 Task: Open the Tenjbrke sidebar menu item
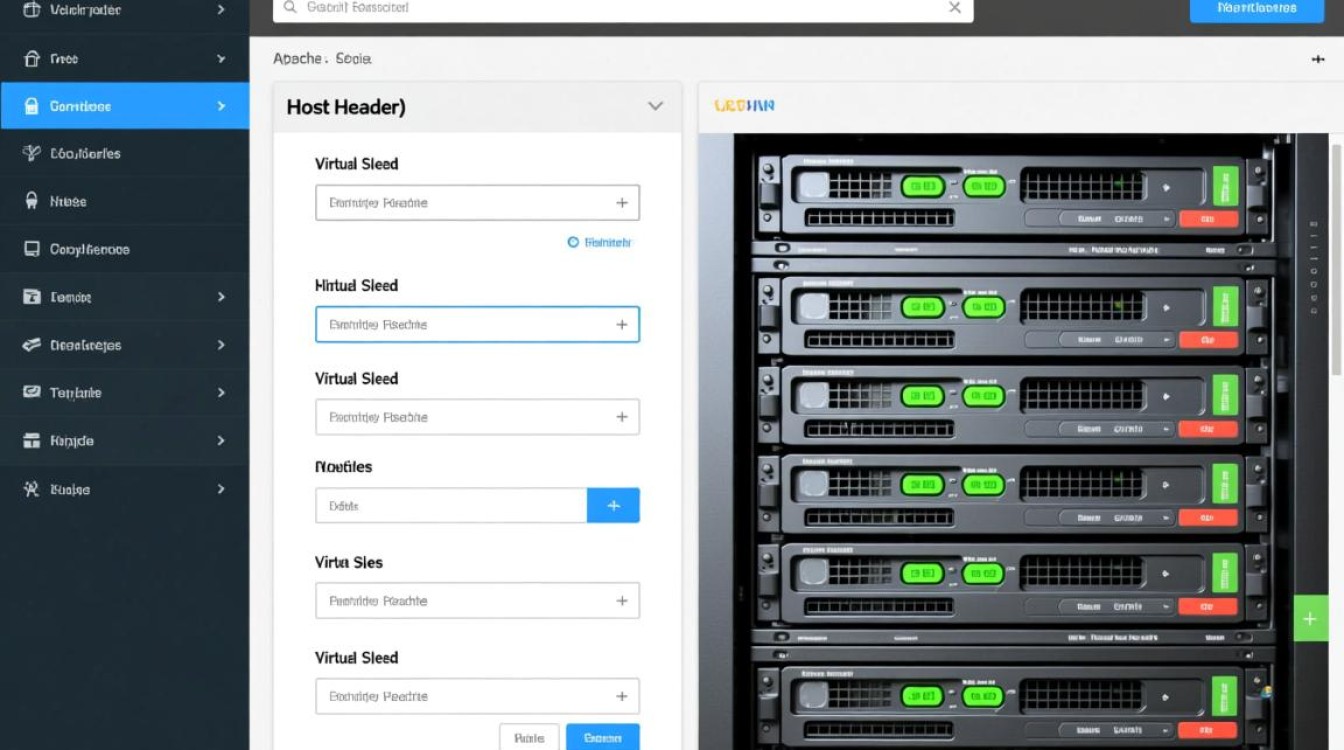75,393
